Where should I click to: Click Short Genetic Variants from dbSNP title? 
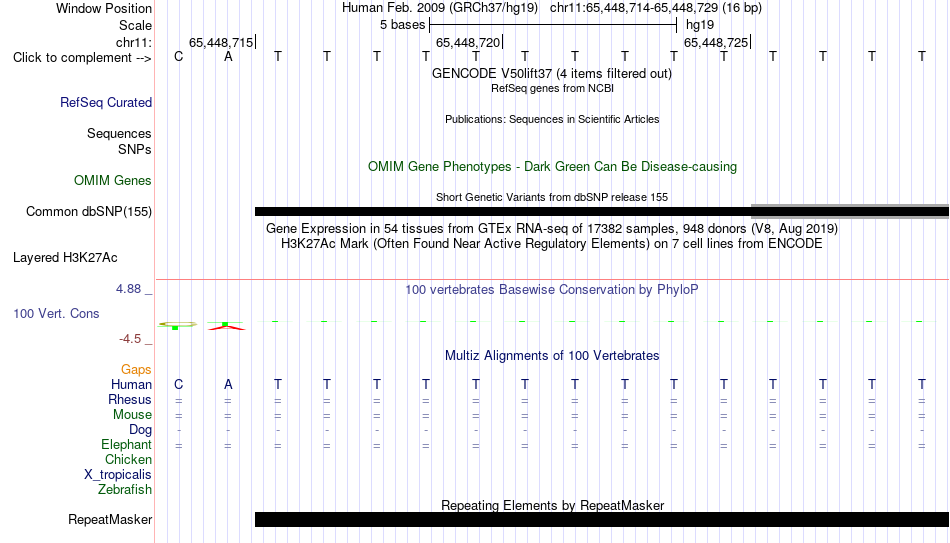[552, 197]
